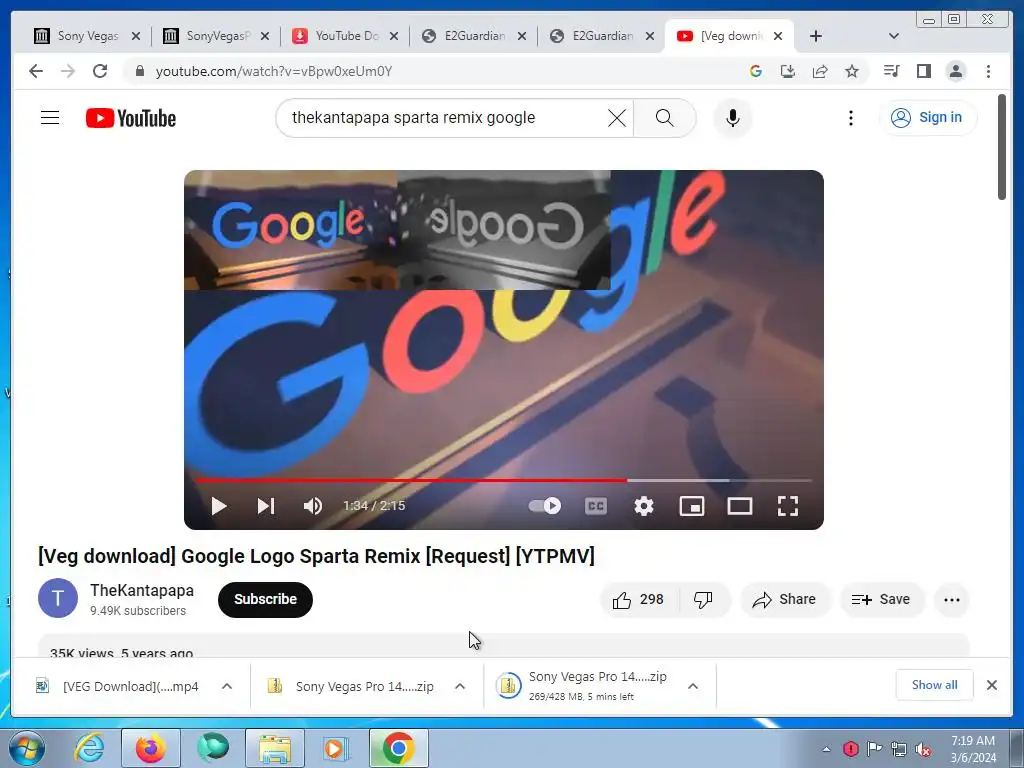Search with your voice microphone icon

coord(733,118)
